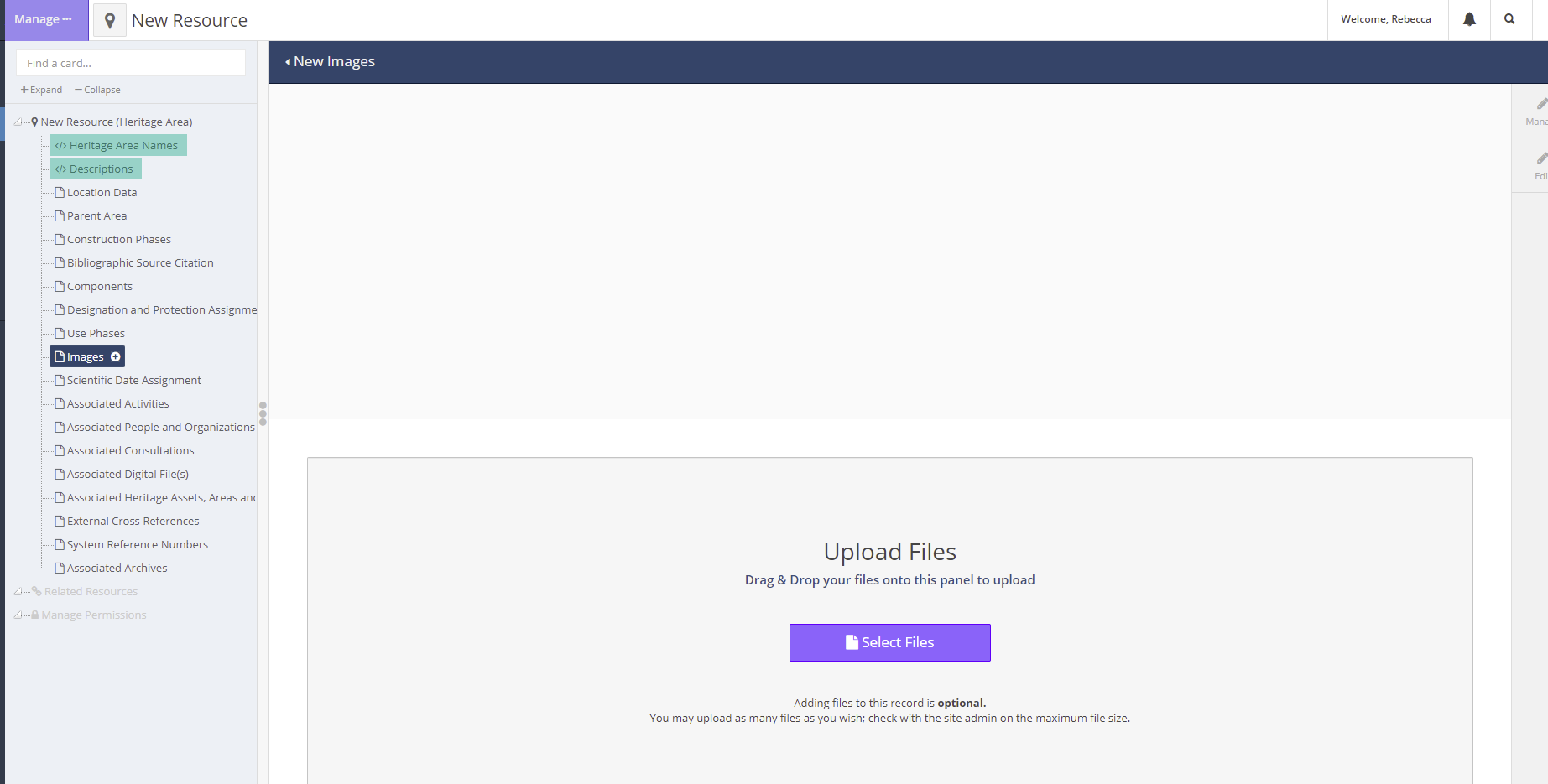
Task: Open the Welcome, Rebecca user menu
Action: click(1387, 18)
